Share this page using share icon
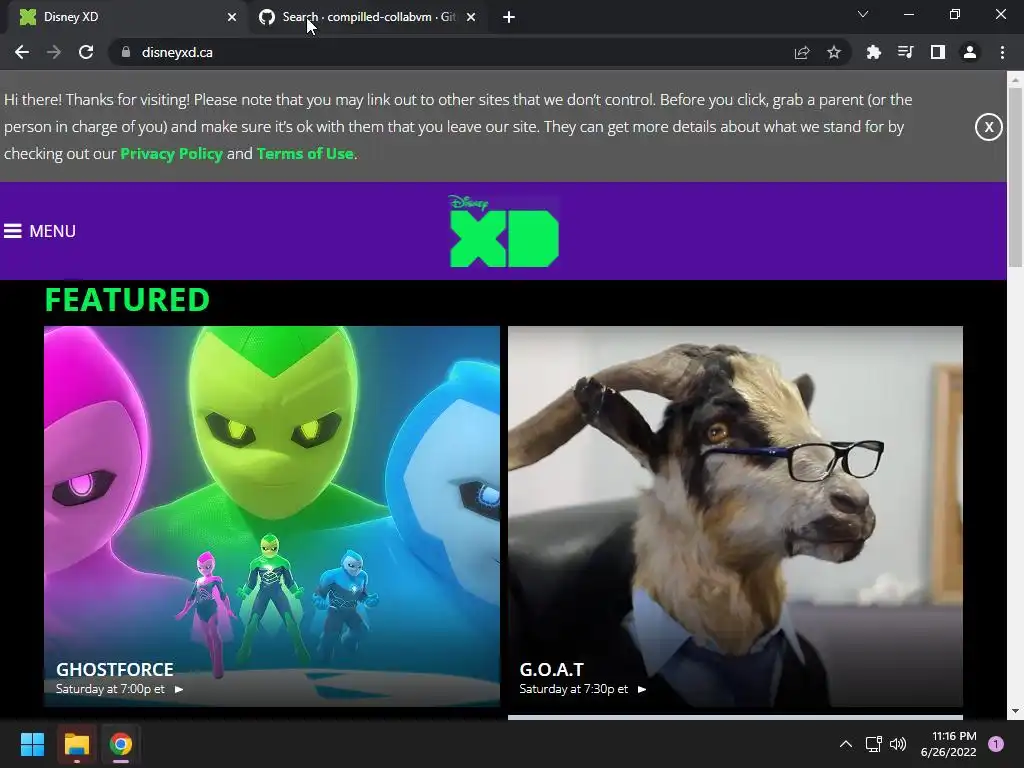This screenshot has height=768, width=1024. click(802, 52)
